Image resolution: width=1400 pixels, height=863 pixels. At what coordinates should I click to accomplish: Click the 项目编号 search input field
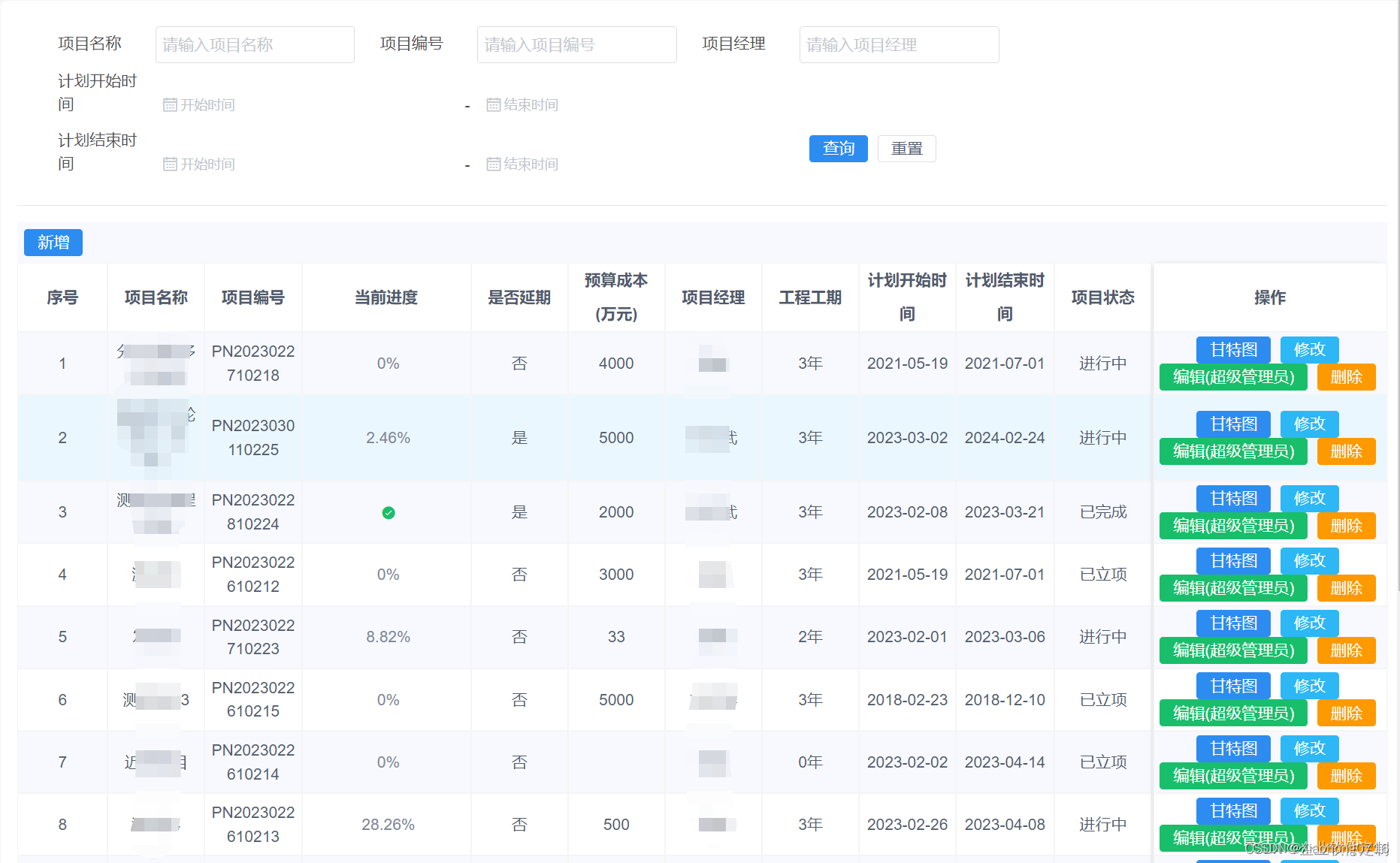point(576,44)
